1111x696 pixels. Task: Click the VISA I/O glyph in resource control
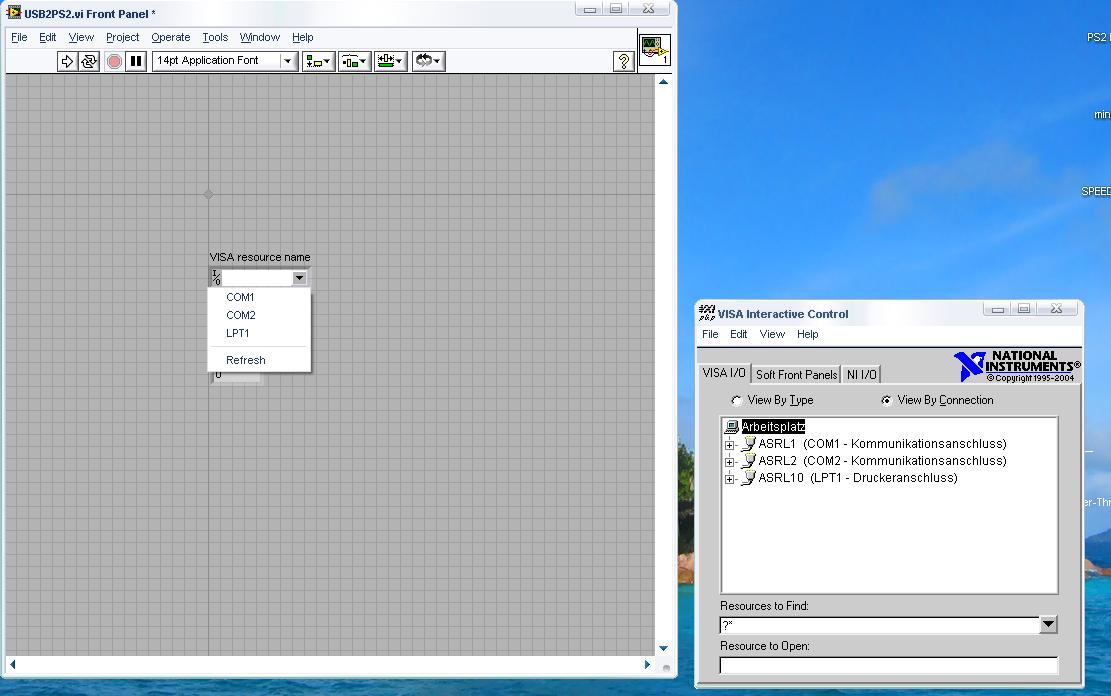(216, 278)
